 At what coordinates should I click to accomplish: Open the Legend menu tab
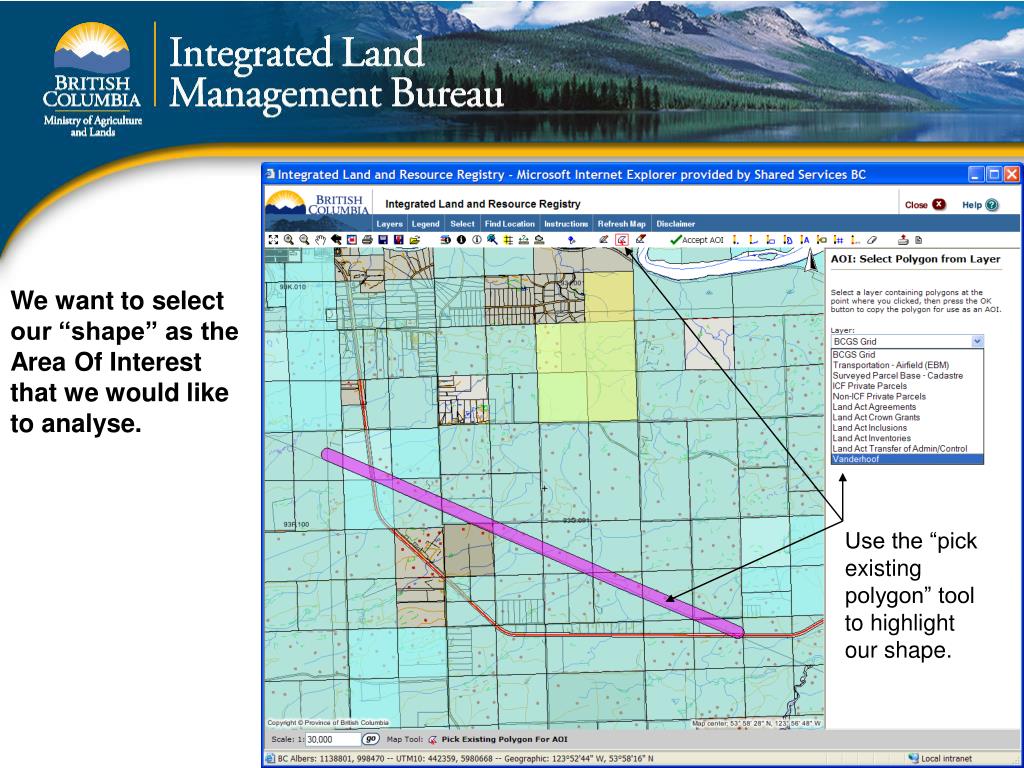[x=425, y=224]
